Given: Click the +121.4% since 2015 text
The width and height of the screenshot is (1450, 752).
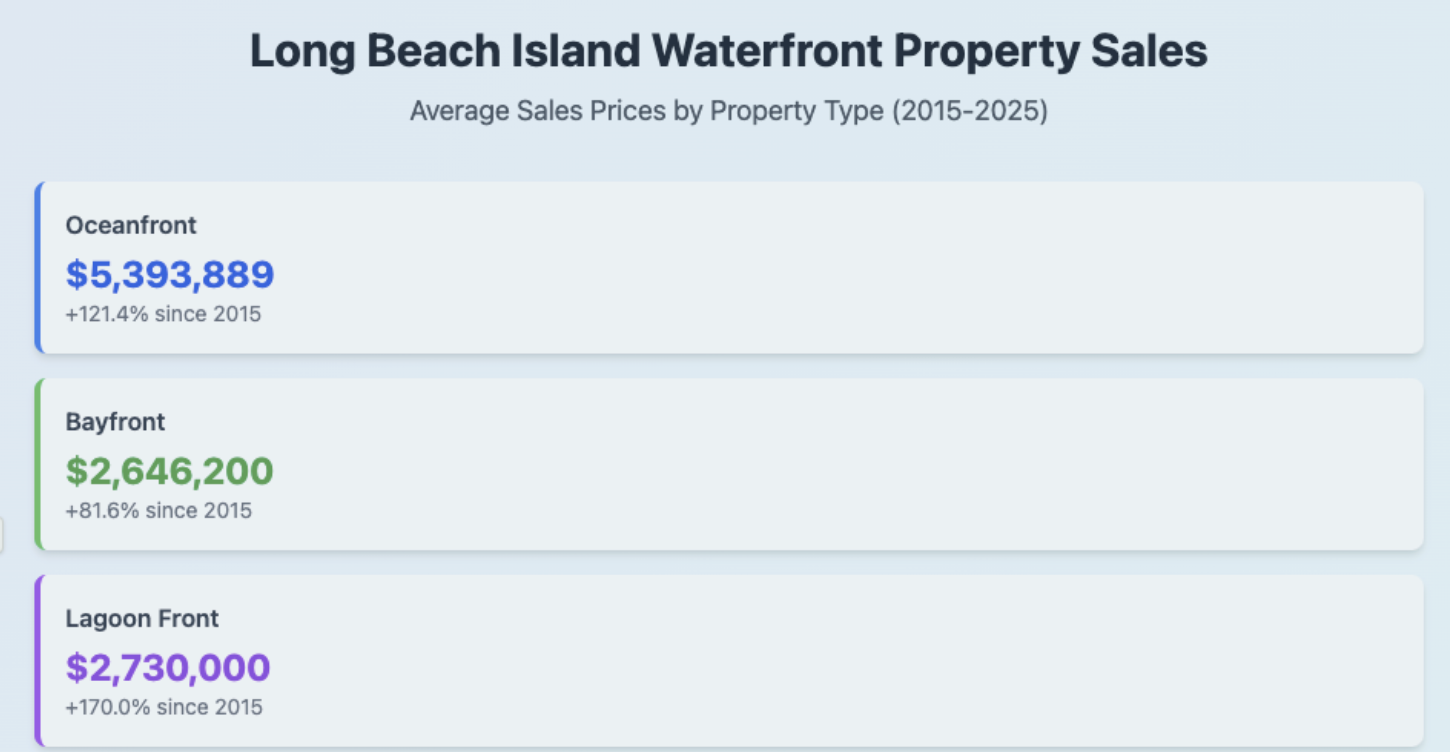Looking at the screenshot, I should [x=163, y=314].
